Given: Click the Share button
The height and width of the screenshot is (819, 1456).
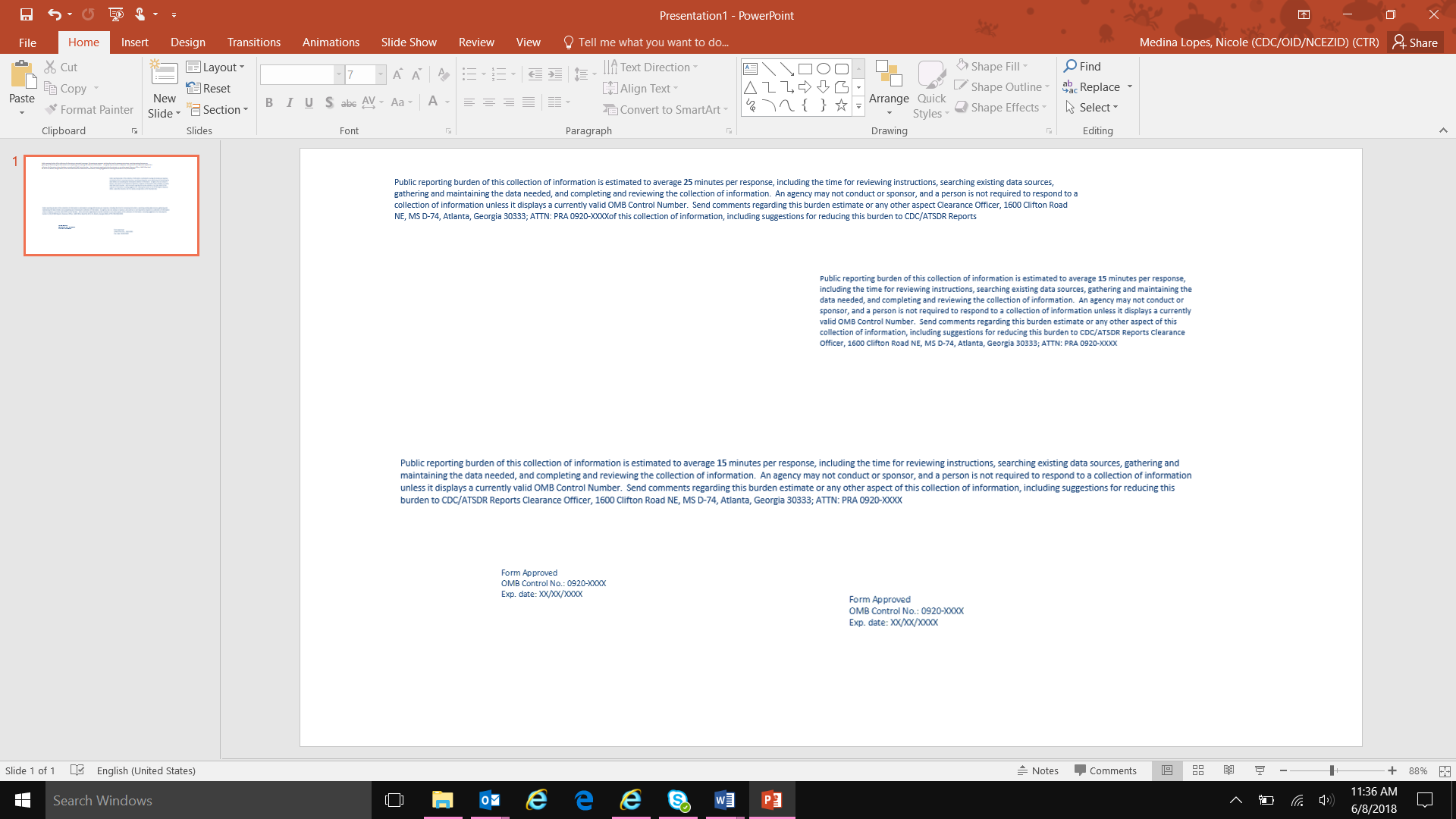Looking at the screenshot, I should 1415,42.
